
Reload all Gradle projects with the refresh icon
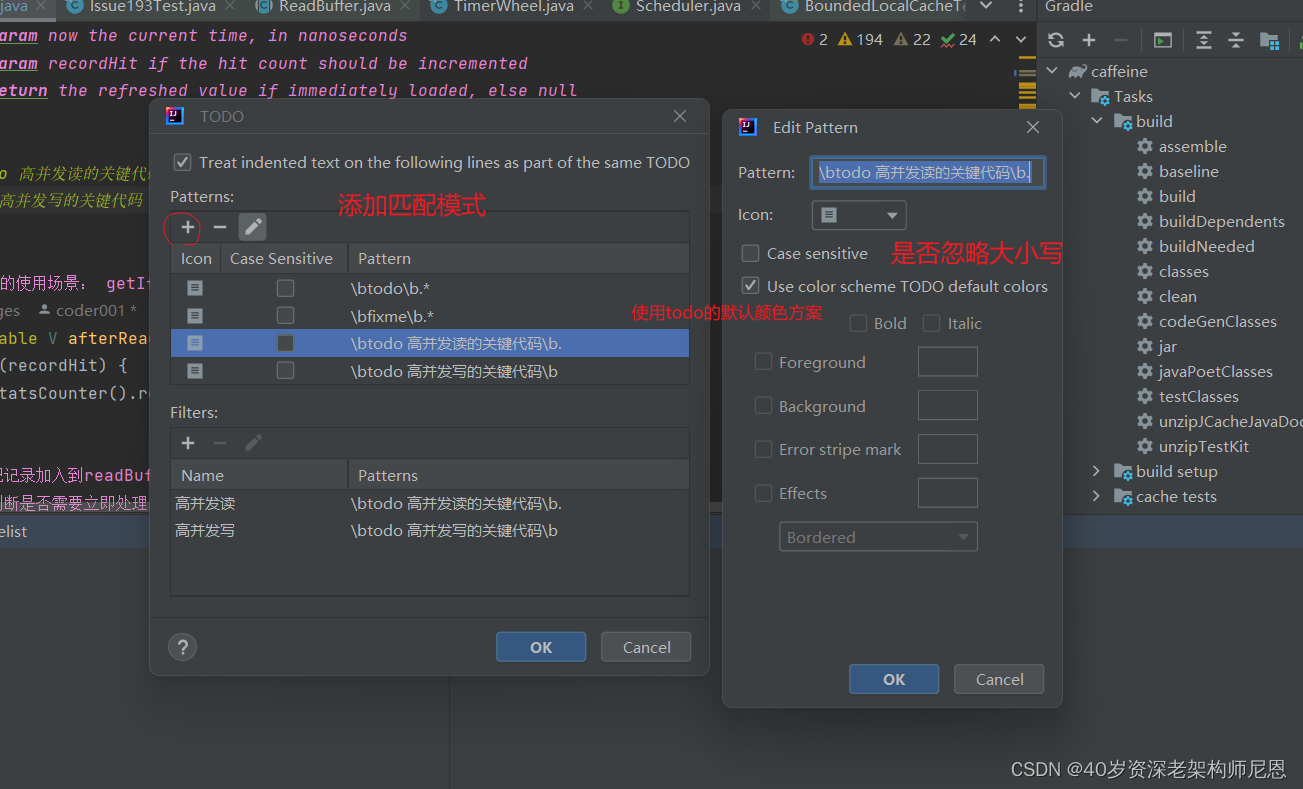1056,40
